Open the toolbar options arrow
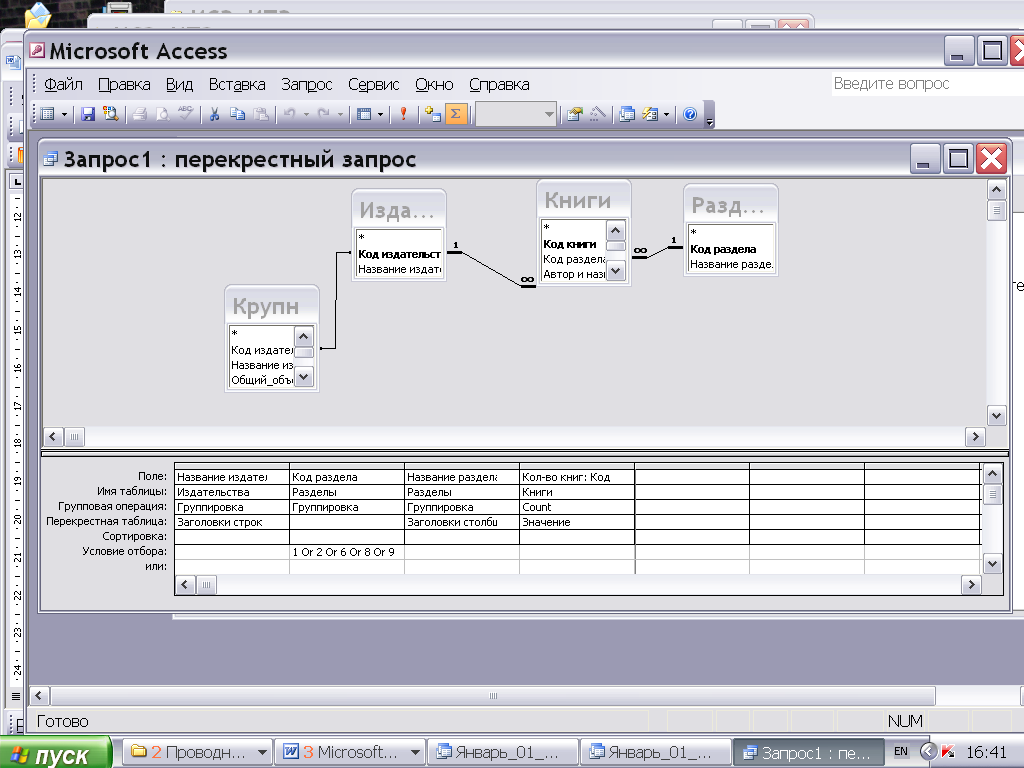Image resolution: width=1024 pixels, height=768 pixels. [710, 116]
